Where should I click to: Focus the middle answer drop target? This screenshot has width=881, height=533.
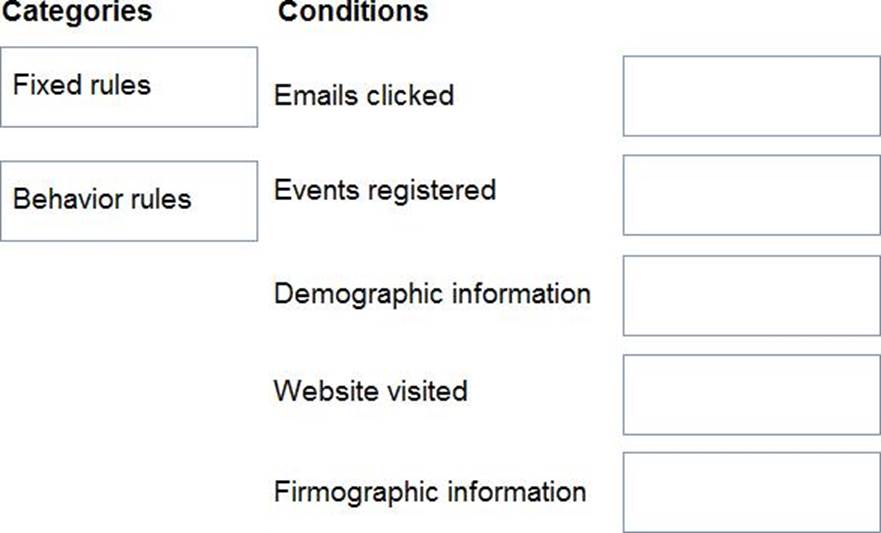tap(751, 295)
